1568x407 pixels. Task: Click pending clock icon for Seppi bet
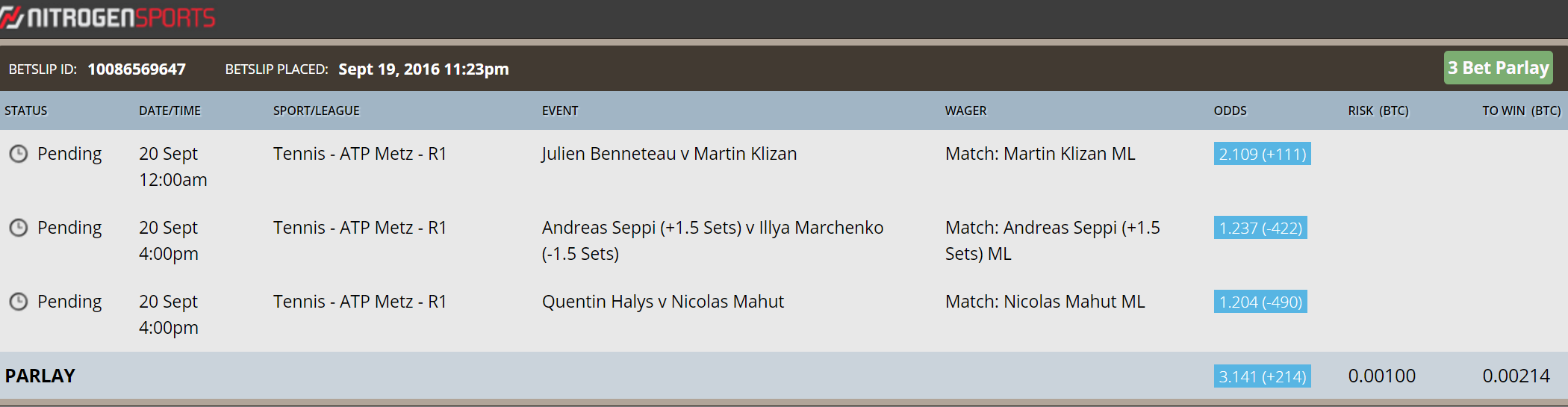19,228
